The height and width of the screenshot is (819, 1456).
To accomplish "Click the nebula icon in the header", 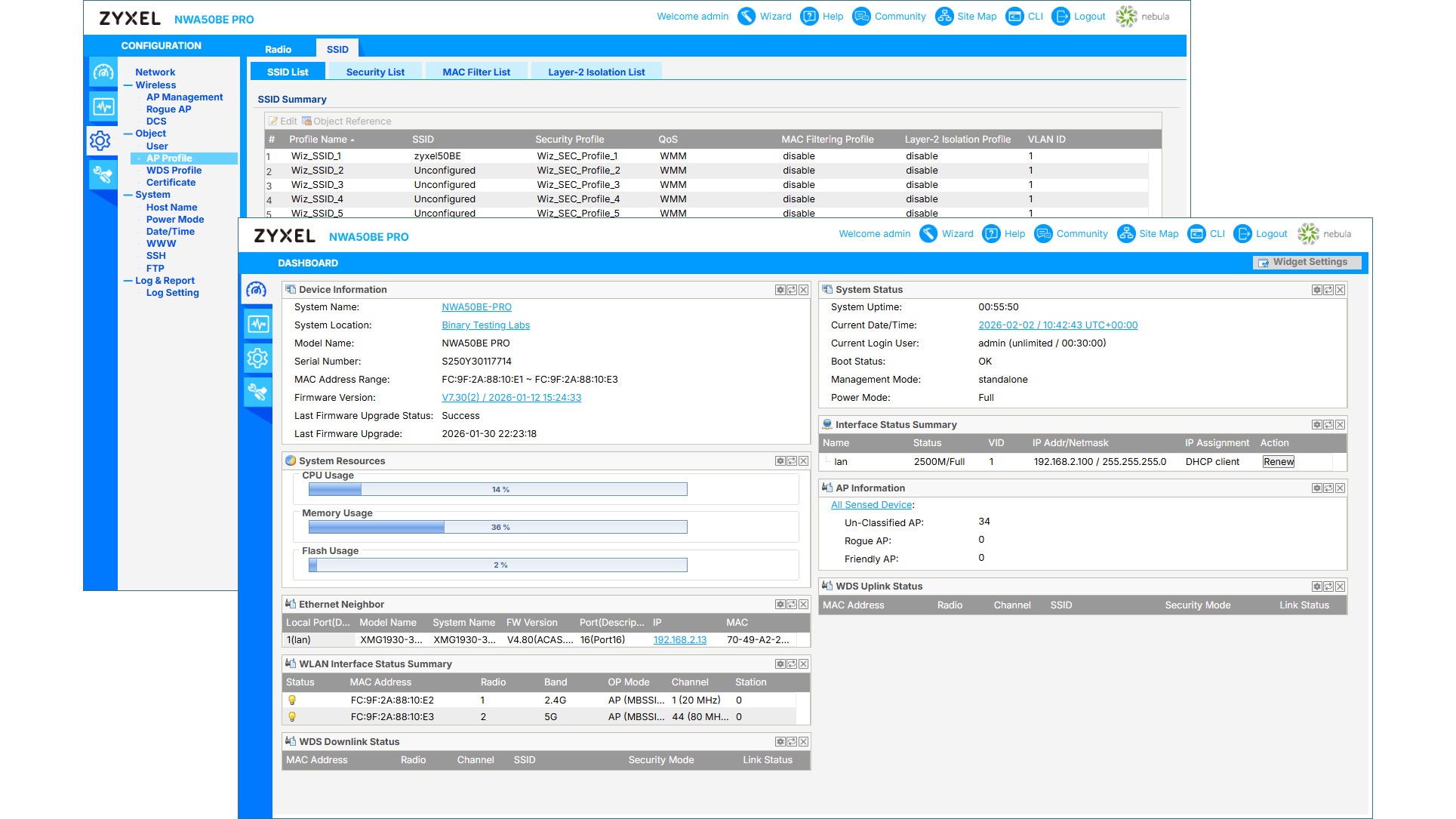I will coord(1308,234).
